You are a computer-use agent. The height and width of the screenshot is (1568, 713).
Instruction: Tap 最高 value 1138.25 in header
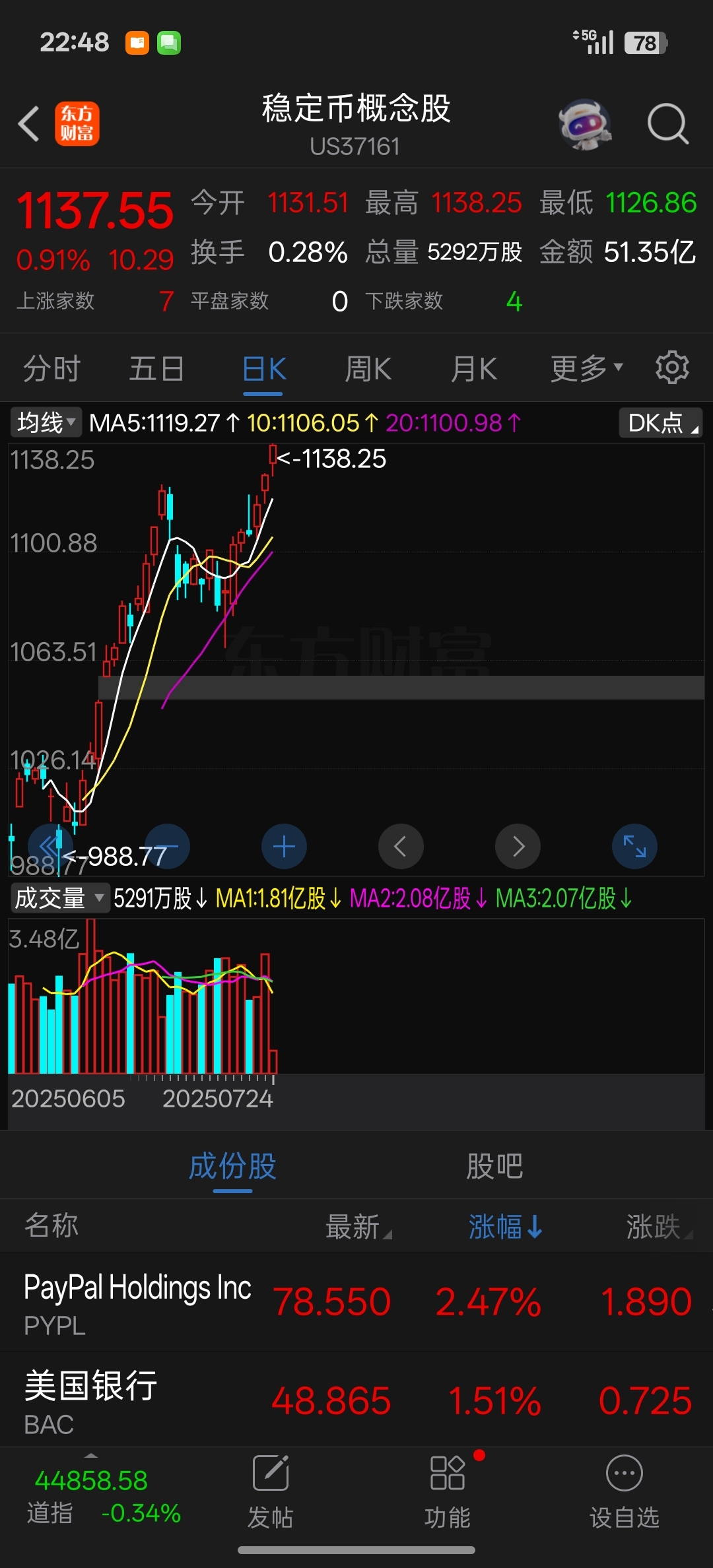point(477,203)
